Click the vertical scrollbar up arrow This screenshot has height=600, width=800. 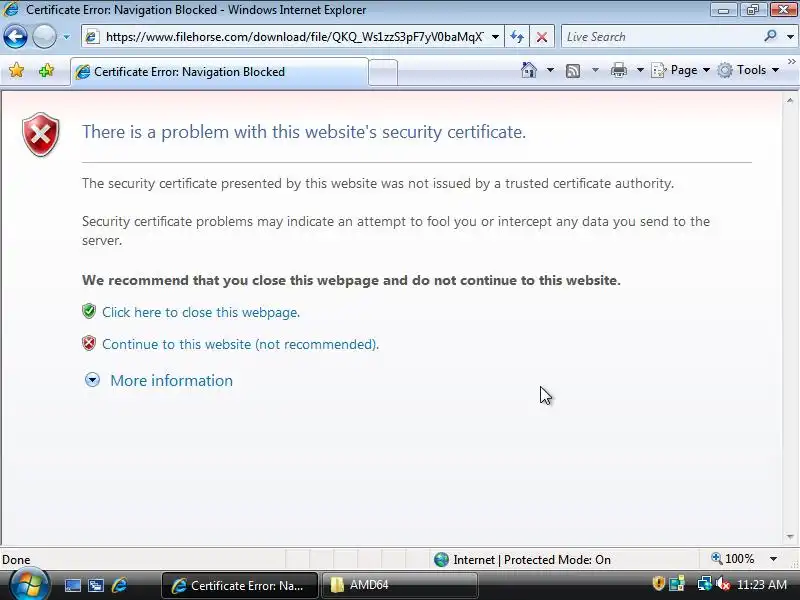790,101
